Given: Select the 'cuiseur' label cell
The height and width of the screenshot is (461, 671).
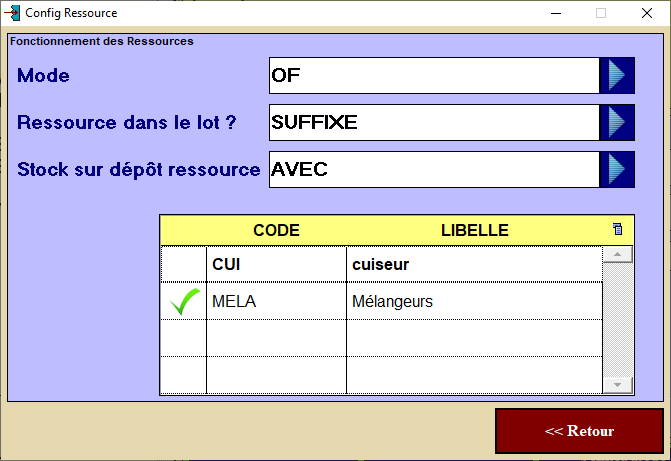Looking at the screenshot, I should [474, 264].
